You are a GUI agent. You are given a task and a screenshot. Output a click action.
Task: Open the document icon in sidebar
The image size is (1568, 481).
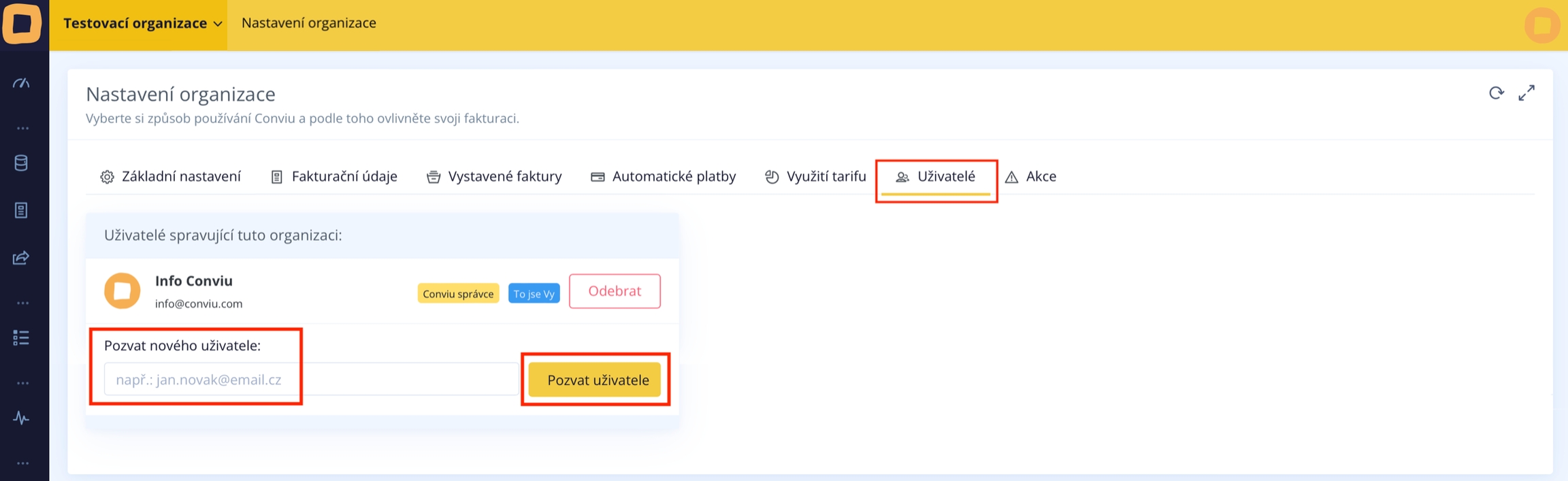tap(21, 210)
